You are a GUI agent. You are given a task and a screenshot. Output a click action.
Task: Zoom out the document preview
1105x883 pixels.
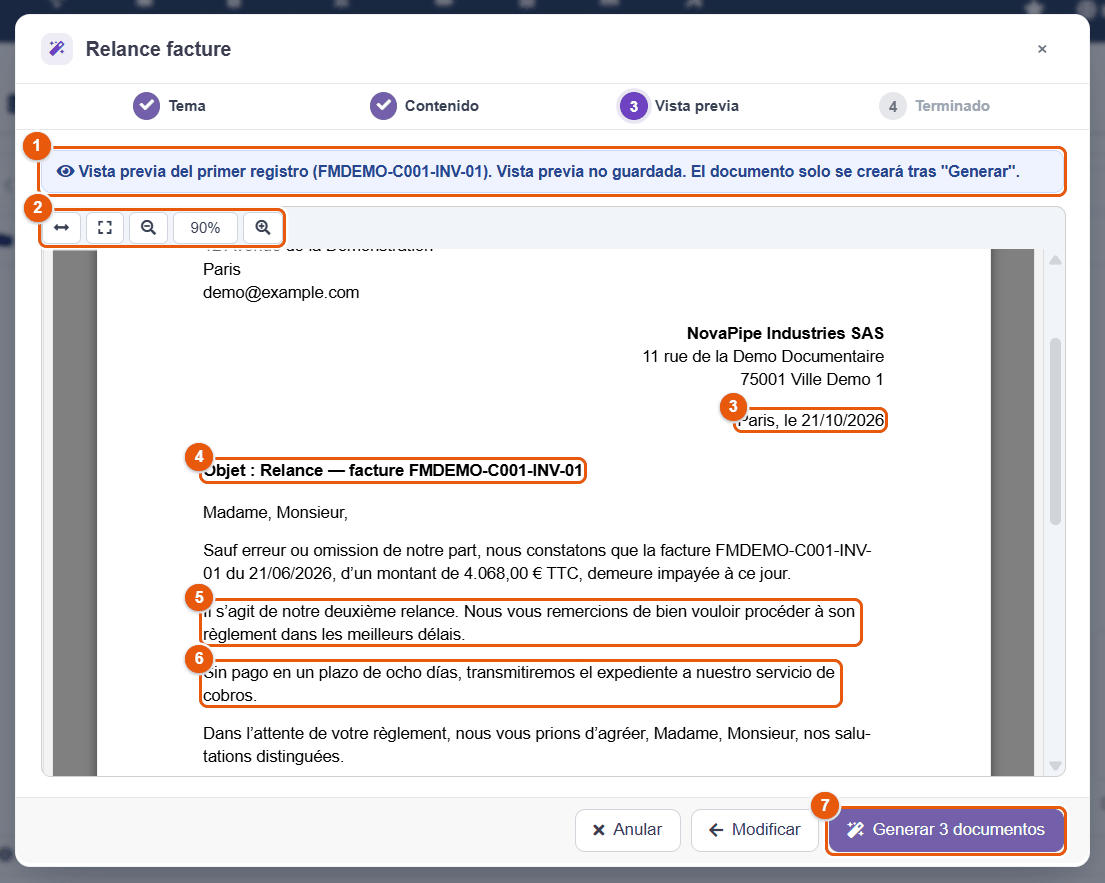tap(148, 228)
